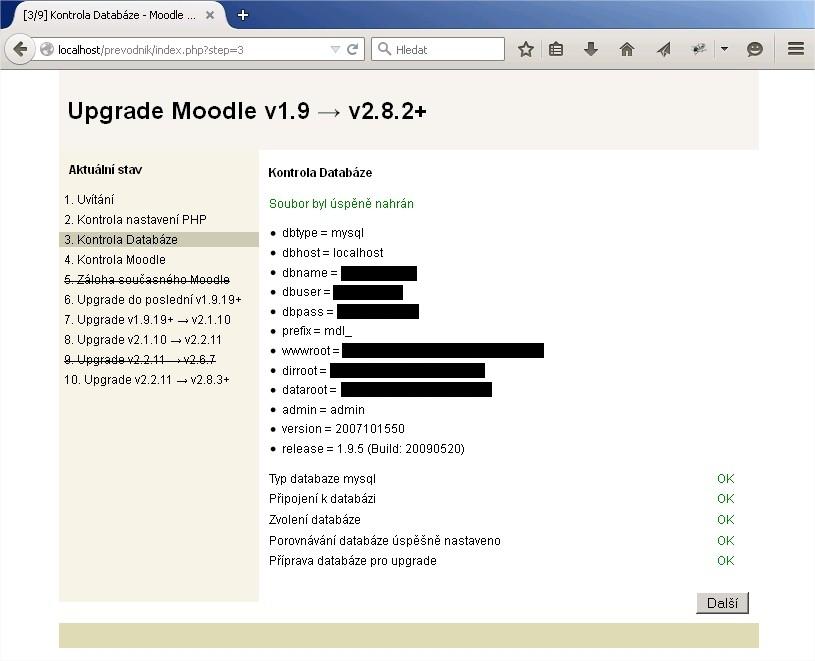Click the Další button

(x=722, y=603)
